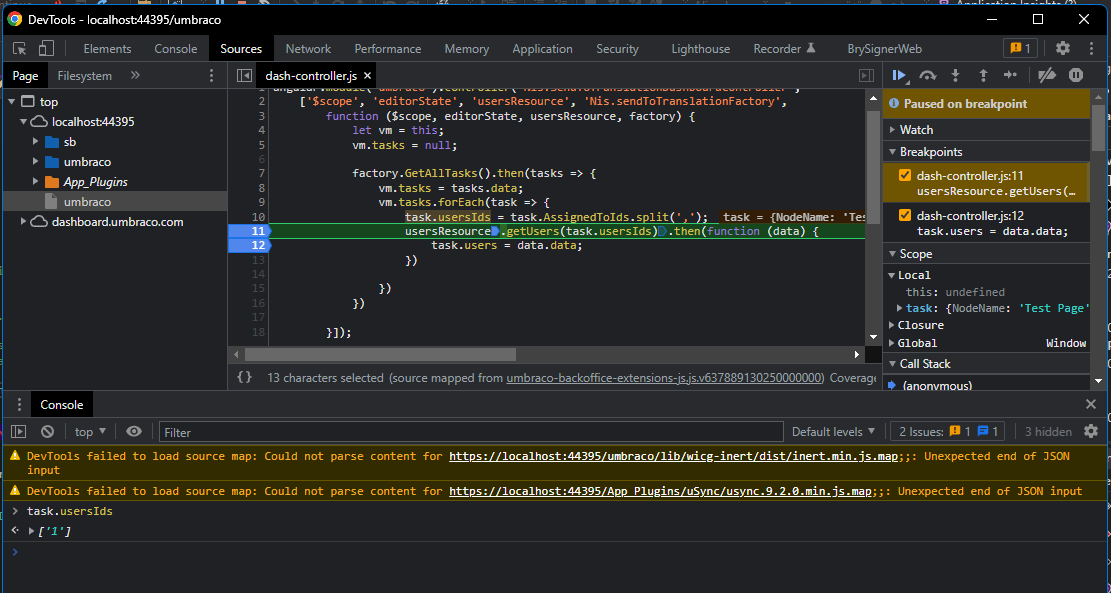1111x593 pixels.
Task: Switch to the Performance tab
Action: tap(388, 49)
